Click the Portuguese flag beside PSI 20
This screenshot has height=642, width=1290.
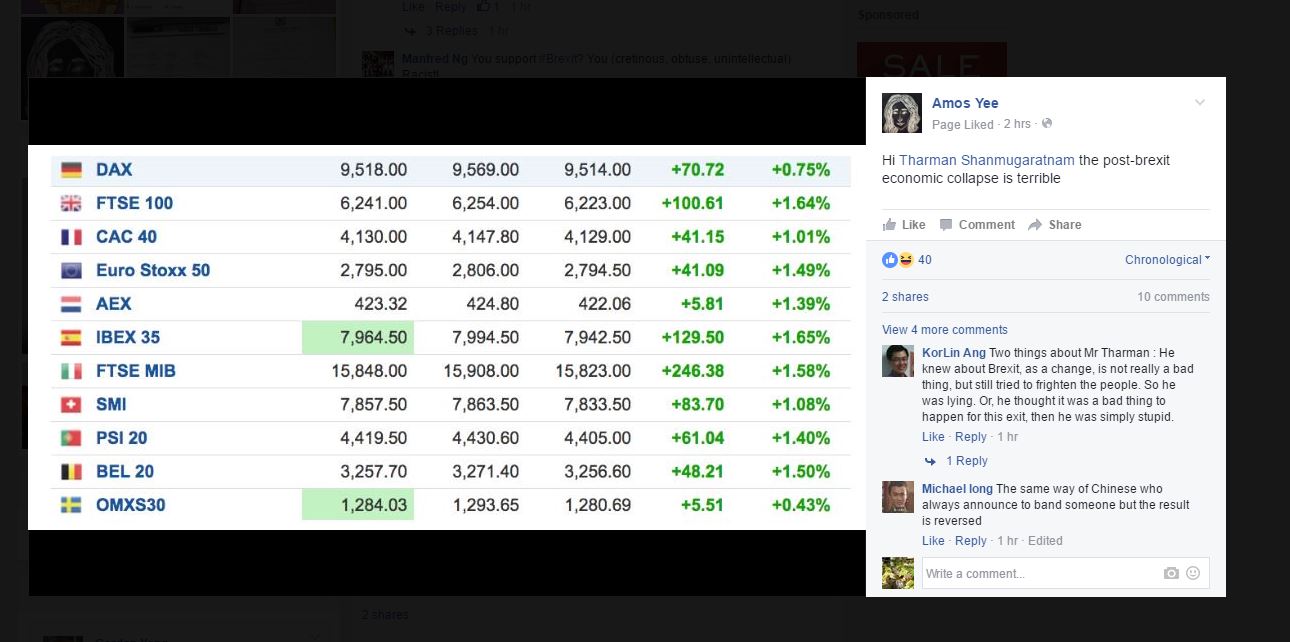coord(71,438)
